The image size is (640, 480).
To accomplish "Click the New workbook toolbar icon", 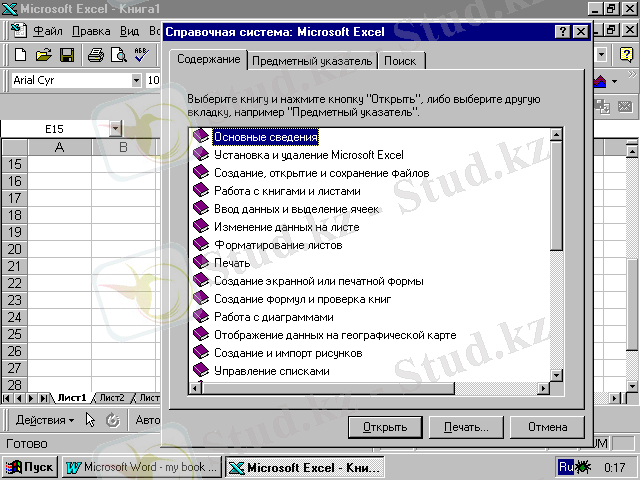I will click(20, 55).
